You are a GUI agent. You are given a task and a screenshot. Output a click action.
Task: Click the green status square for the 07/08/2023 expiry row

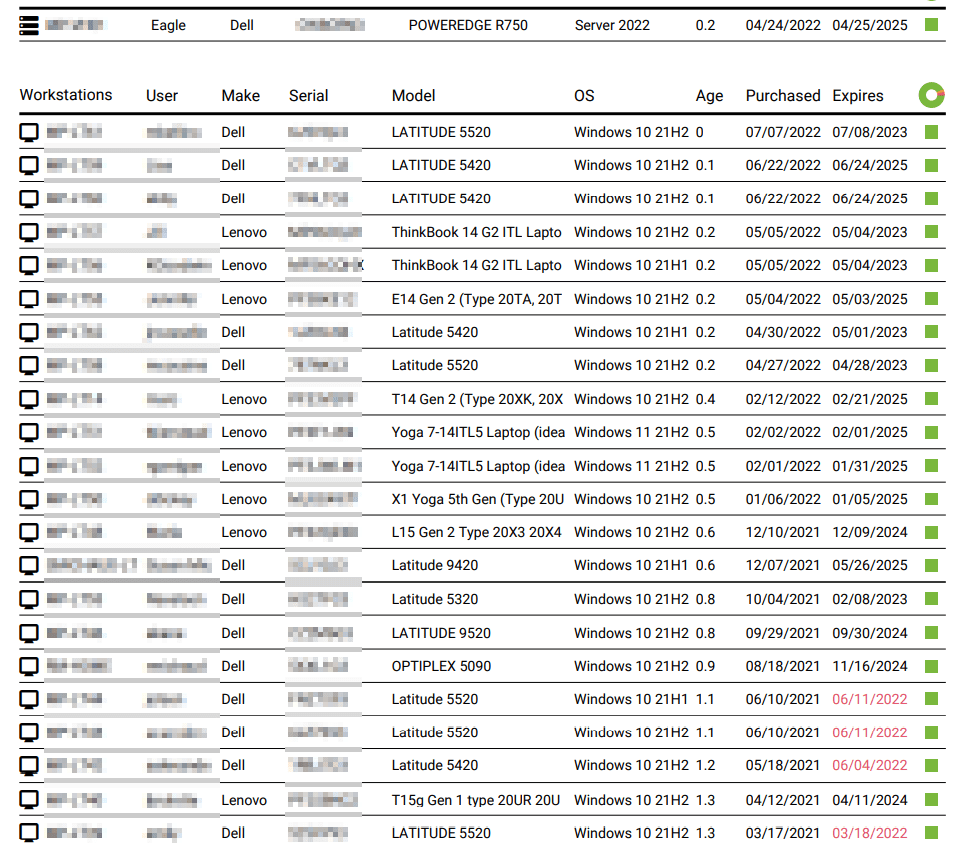pos(932,132)
